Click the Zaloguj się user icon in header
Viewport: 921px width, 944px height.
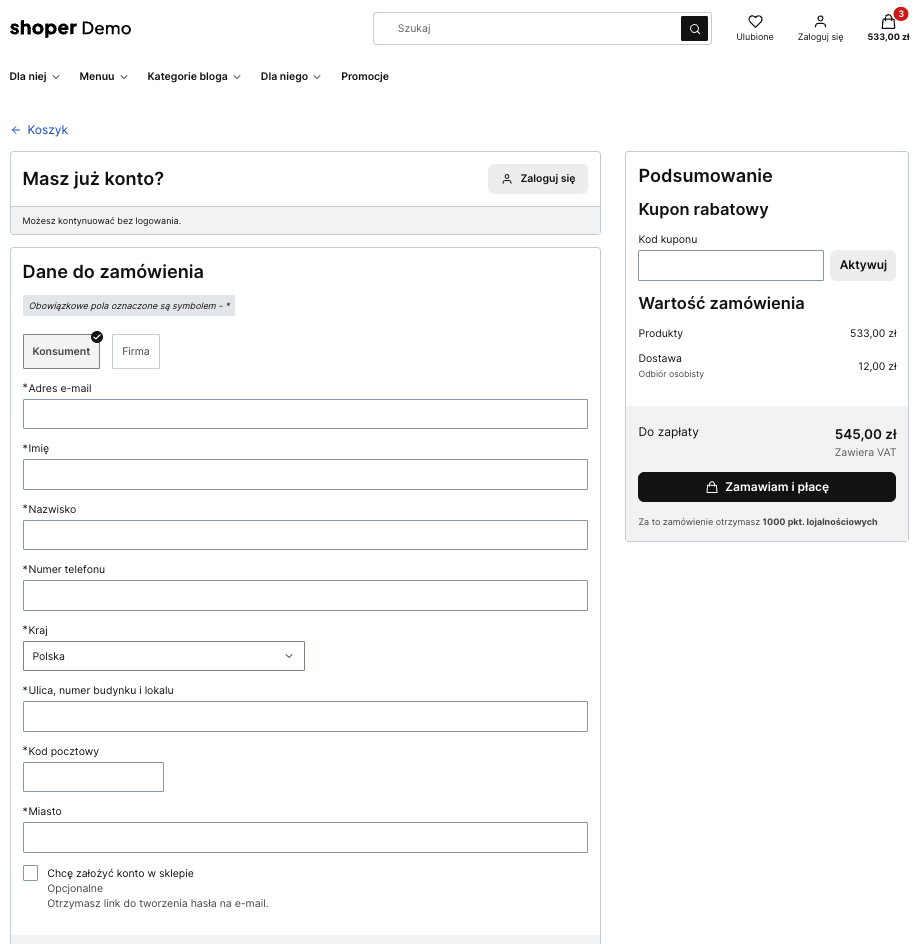820,22
